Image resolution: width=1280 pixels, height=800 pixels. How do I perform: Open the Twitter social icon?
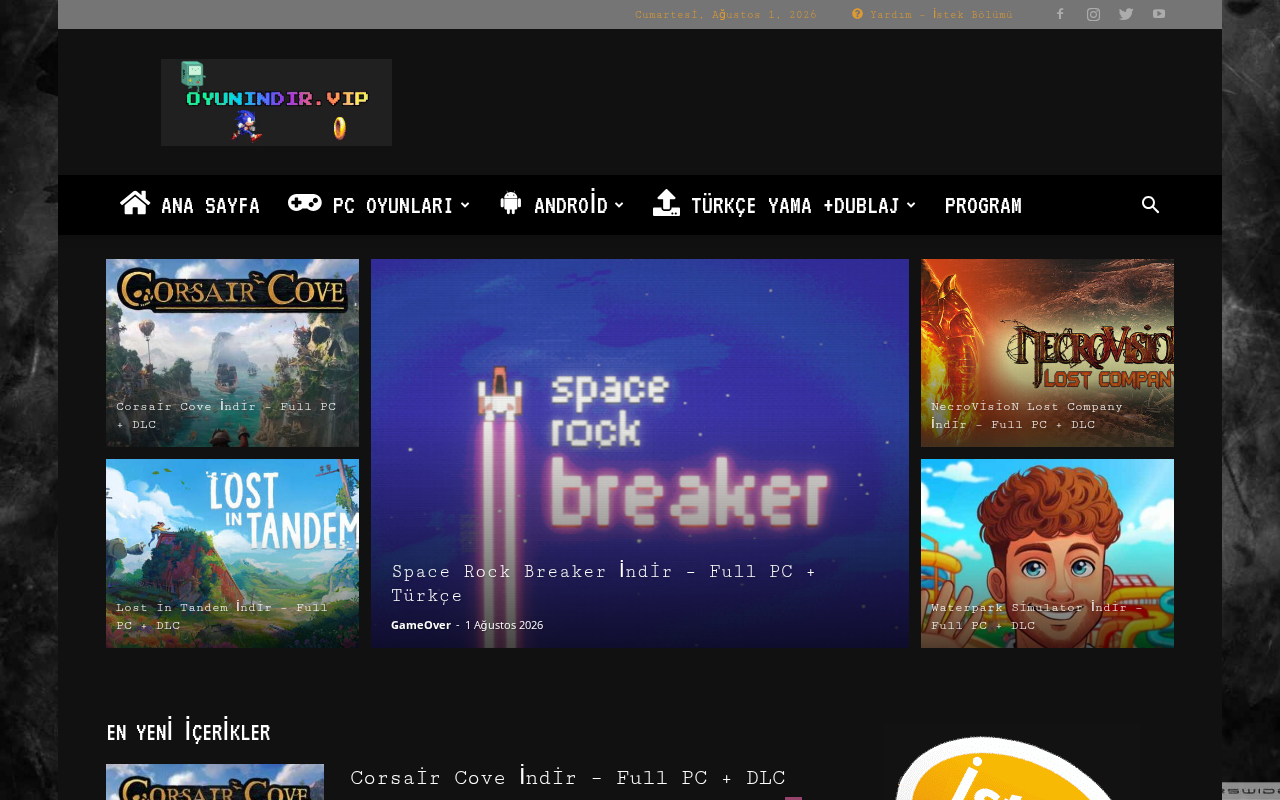(1126, 14)
